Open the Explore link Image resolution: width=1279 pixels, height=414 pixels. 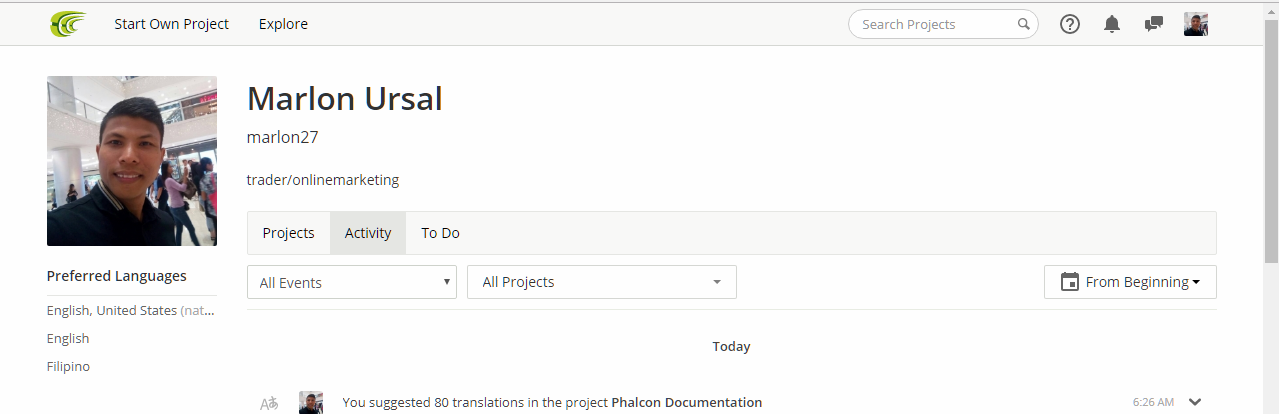pos(283,24)
